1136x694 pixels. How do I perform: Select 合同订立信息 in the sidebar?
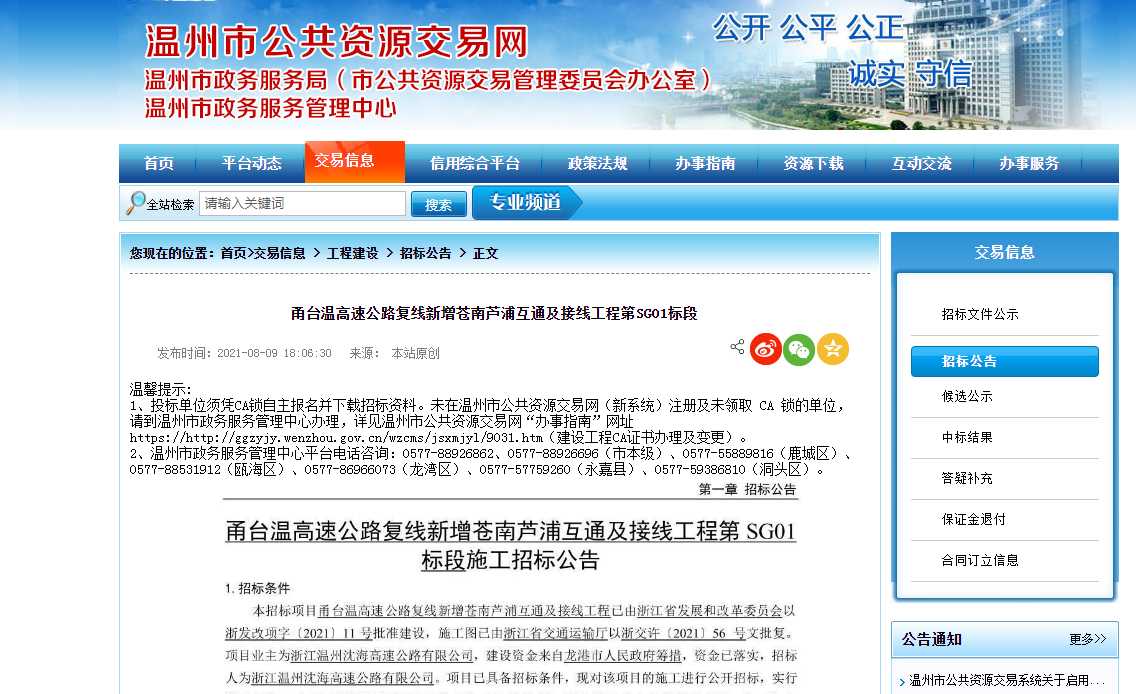(x=980, y=560)
